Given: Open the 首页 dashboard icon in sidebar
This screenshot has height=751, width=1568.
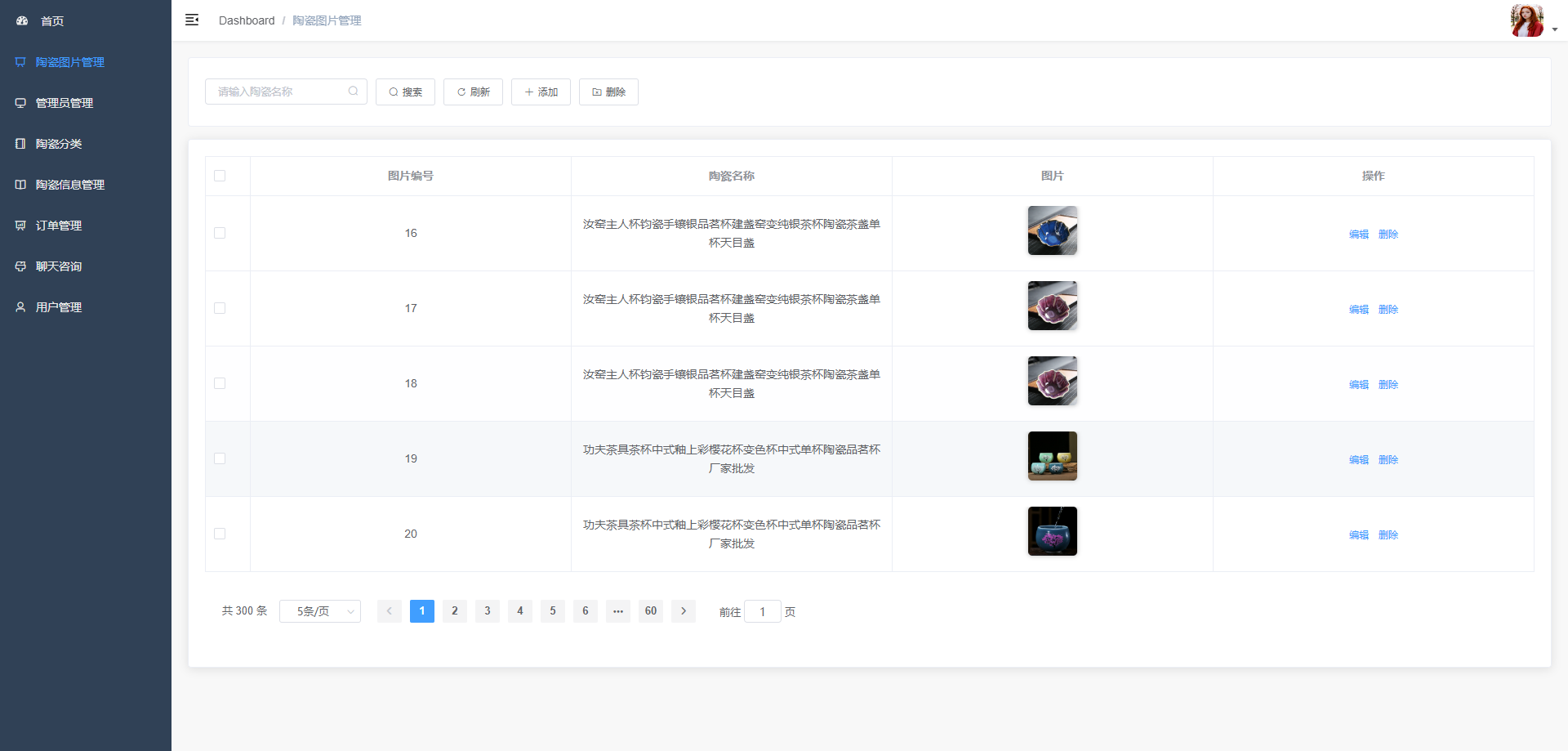Looking at the screenshot, I should 20,20.
